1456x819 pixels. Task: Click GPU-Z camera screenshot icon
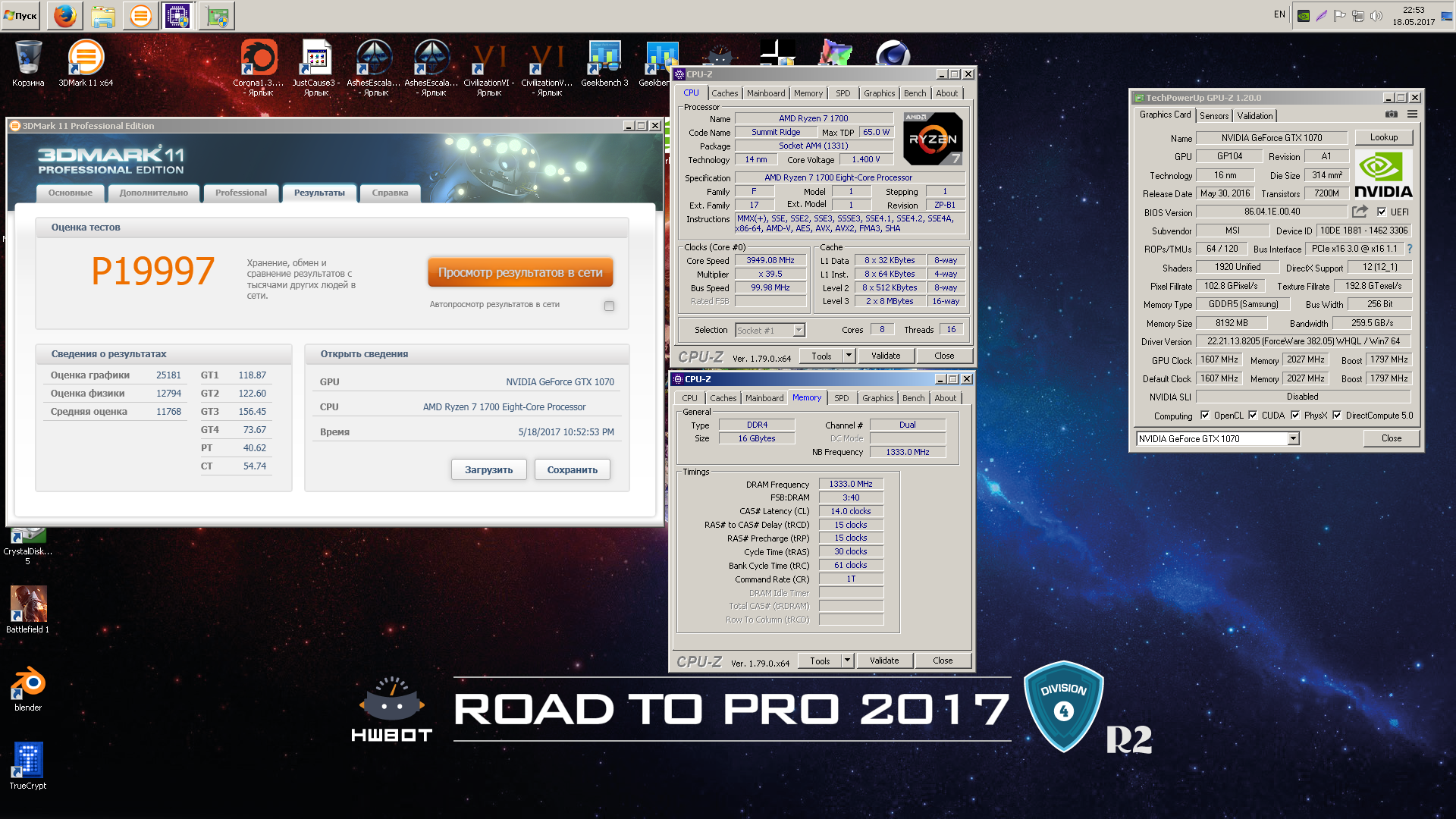[x=1391, y=115]
